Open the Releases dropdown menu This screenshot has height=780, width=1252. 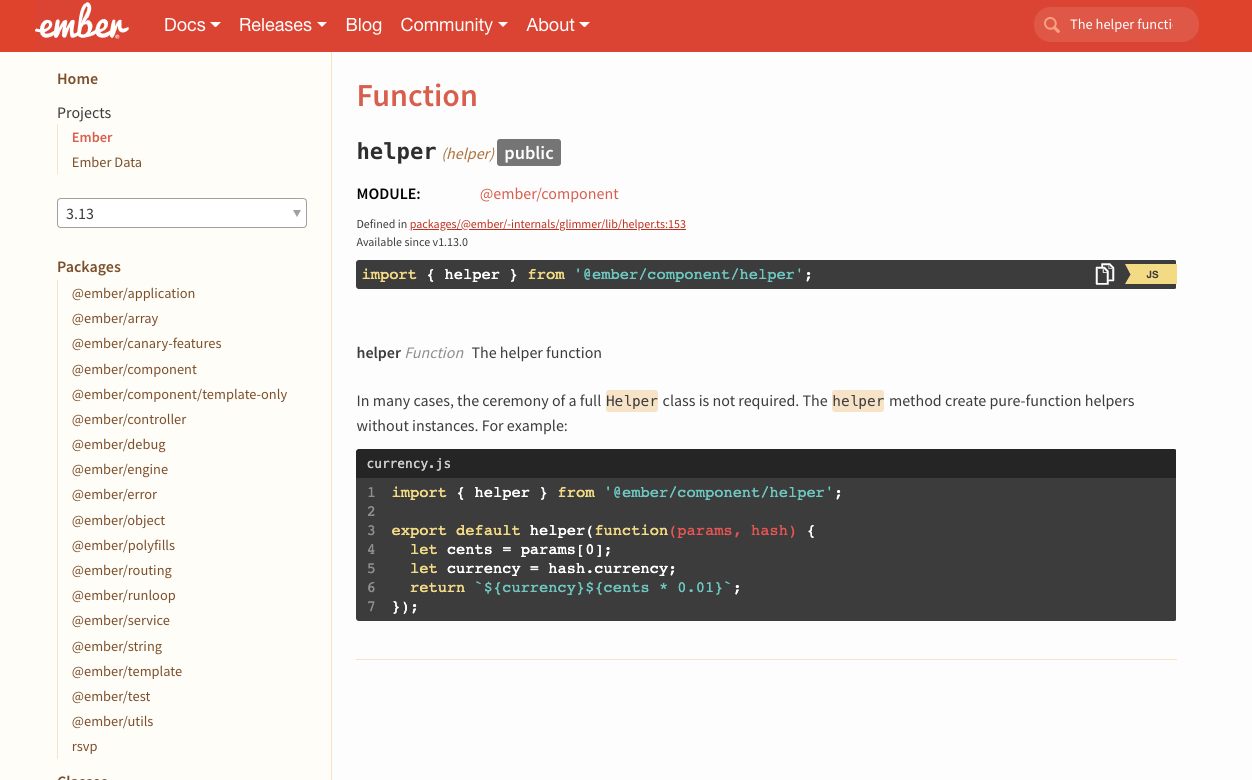[x=283, y=25]
